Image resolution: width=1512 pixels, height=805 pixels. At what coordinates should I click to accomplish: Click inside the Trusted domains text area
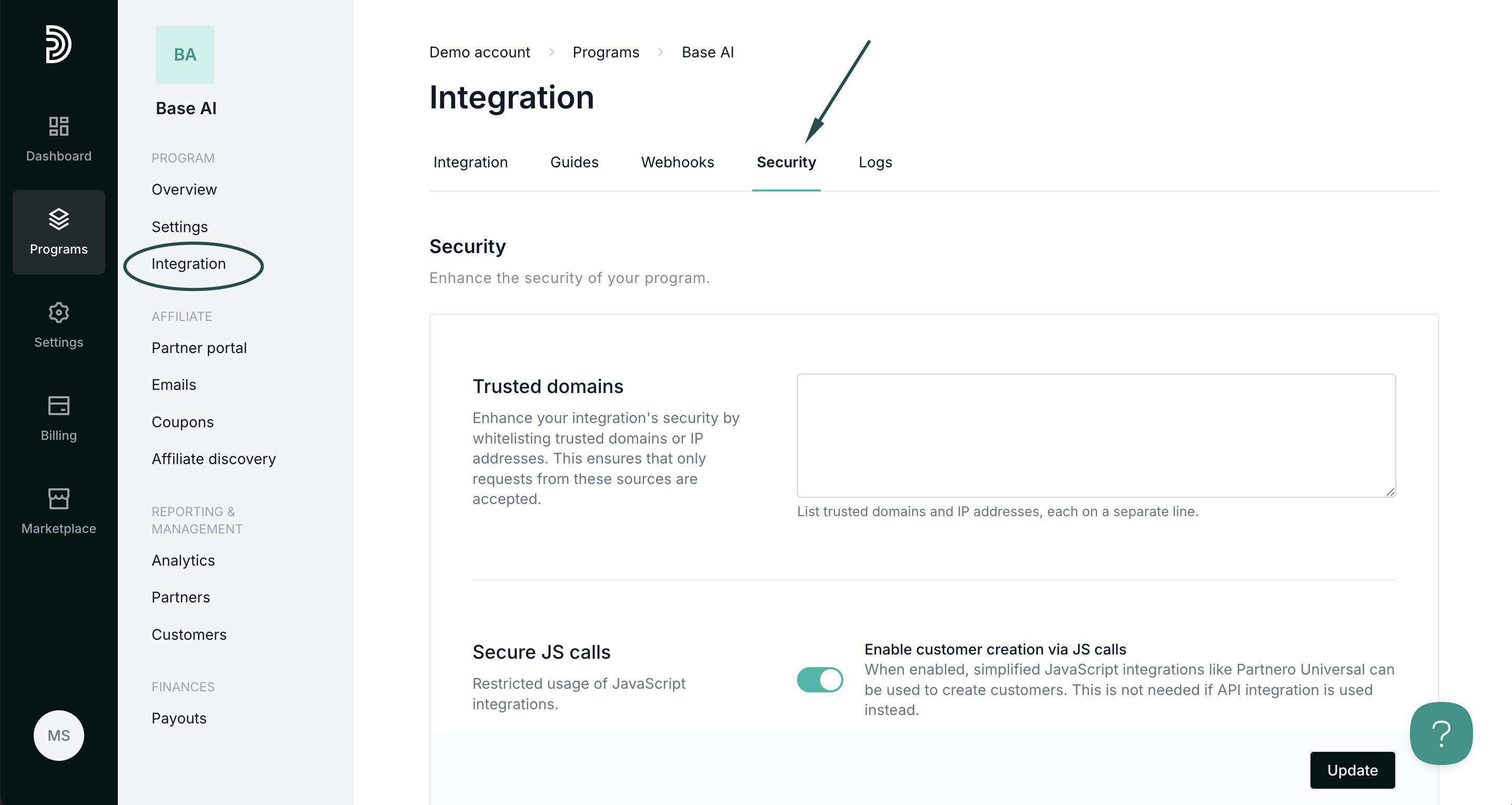[1096, 435]
